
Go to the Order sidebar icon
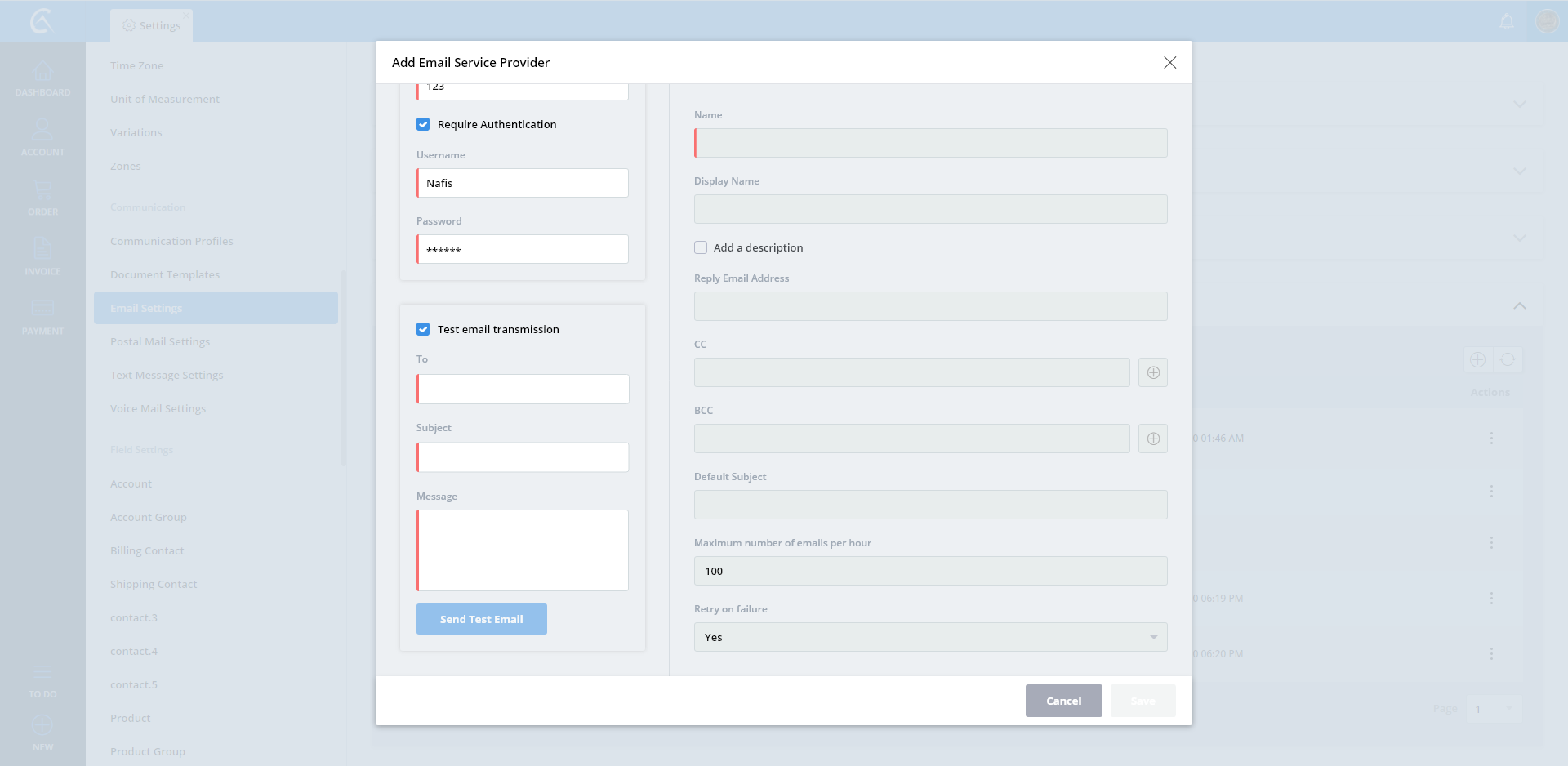click(x=42, y=198)
